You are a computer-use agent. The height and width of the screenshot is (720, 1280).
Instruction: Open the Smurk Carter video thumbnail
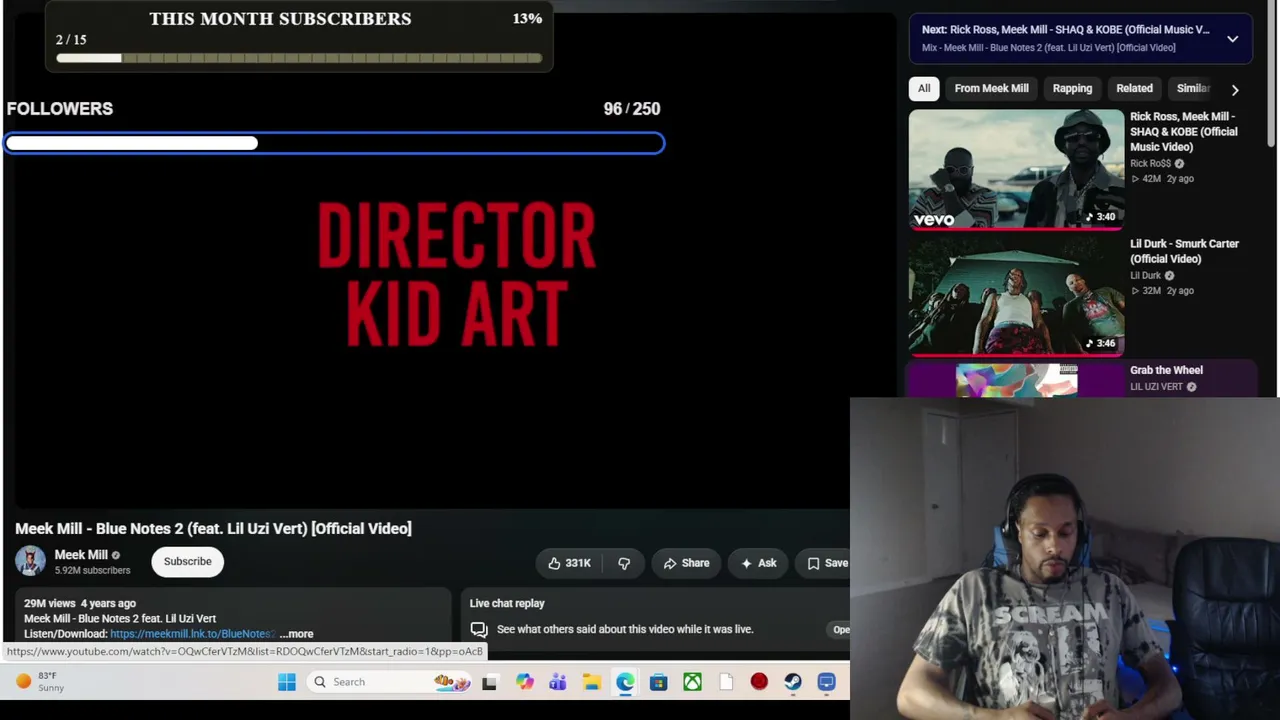tap(1016, 296)
